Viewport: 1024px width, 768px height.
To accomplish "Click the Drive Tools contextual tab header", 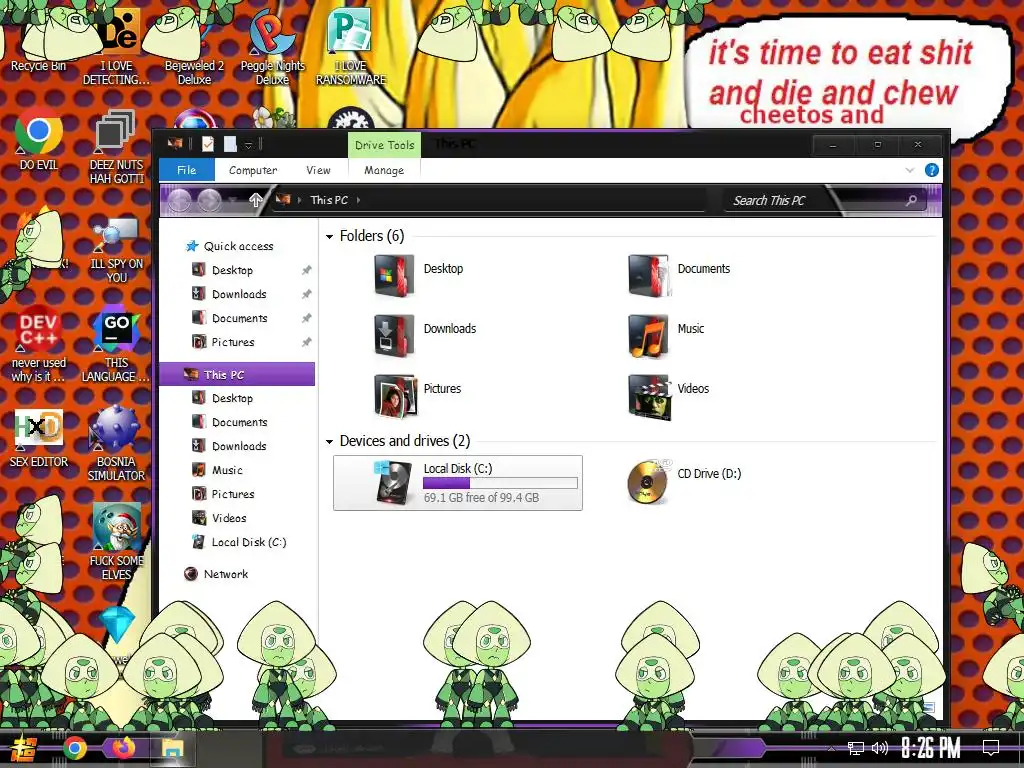I will pyautogui.click(x=384, y=145).
